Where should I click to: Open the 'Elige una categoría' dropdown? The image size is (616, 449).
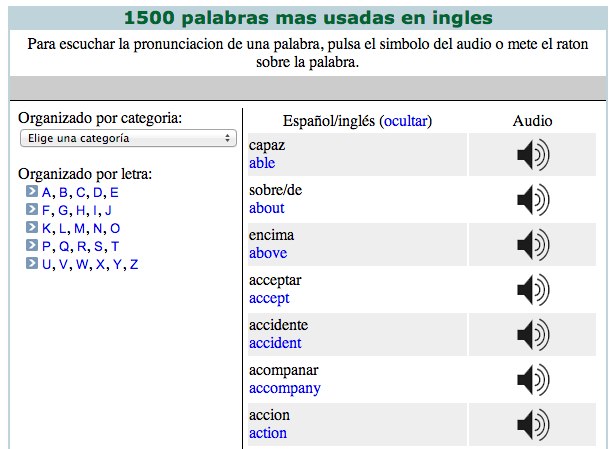127,138
